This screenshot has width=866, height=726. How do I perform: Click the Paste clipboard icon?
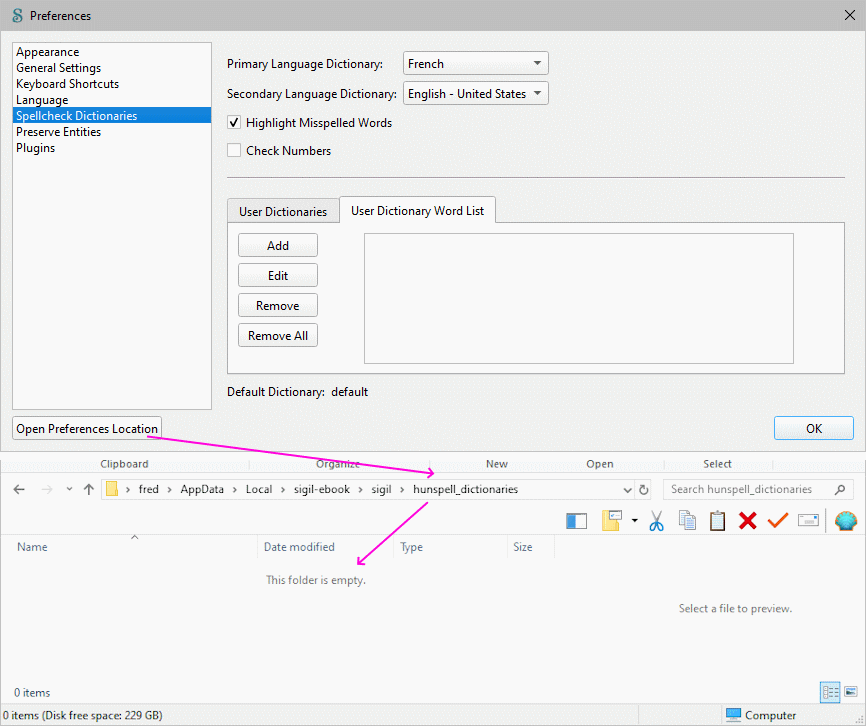(x=717, y=521)
